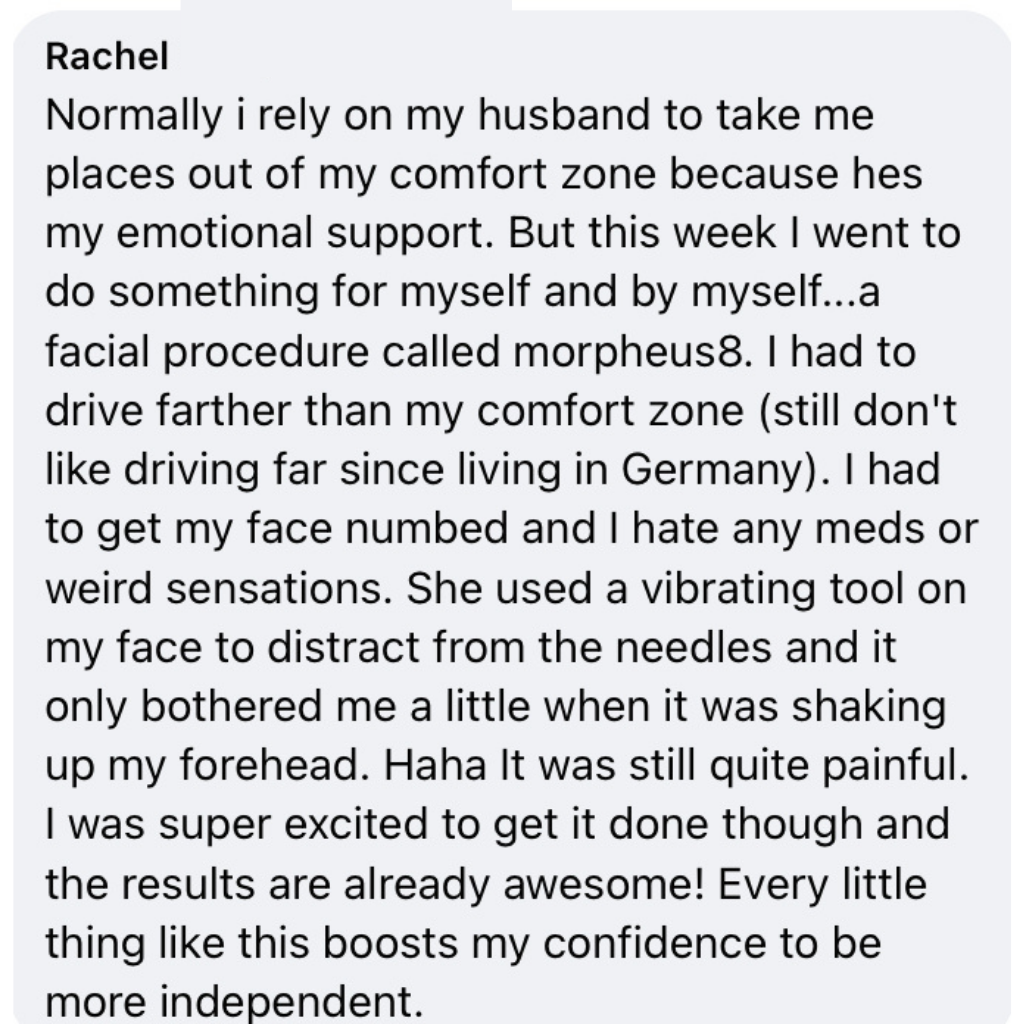Click the word "Haha" in the comment

436,764
